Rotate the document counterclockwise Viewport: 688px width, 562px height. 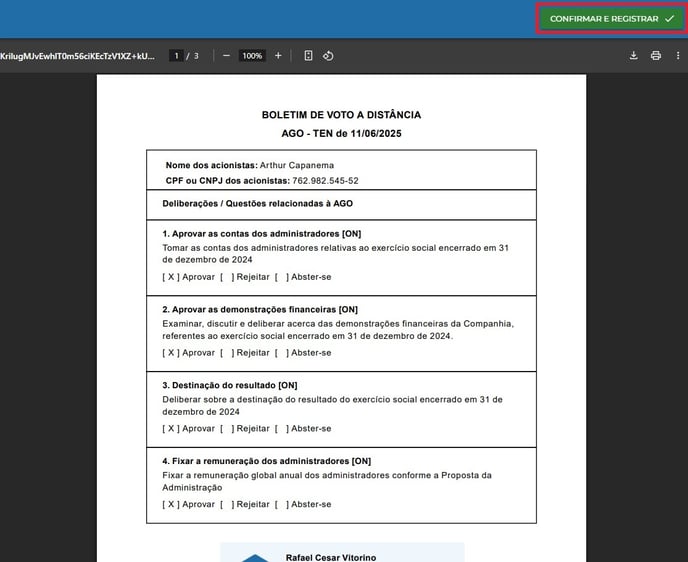pyautogui.click(x=328, y=56)
